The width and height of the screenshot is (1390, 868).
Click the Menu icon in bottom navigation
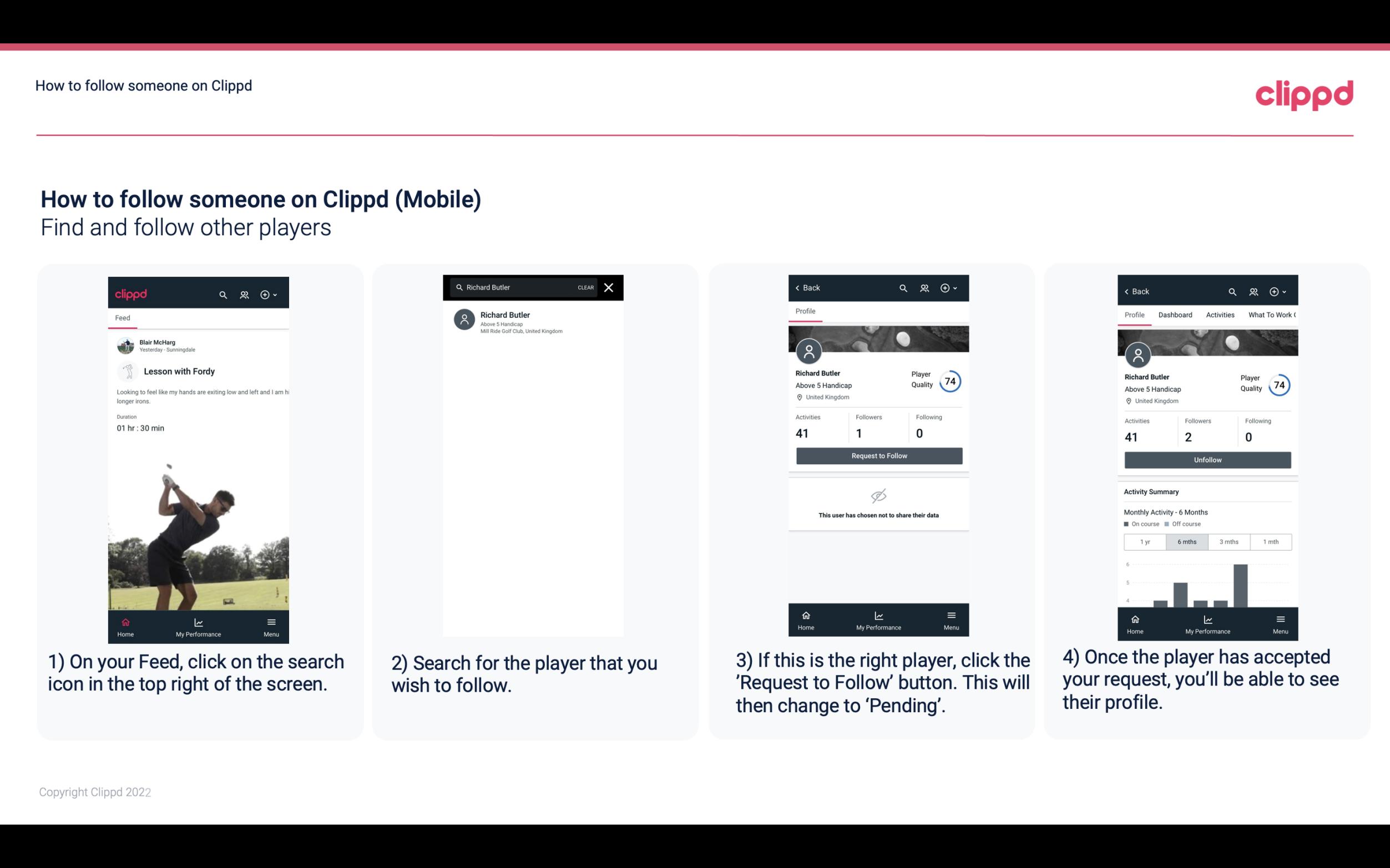(272, 621)
